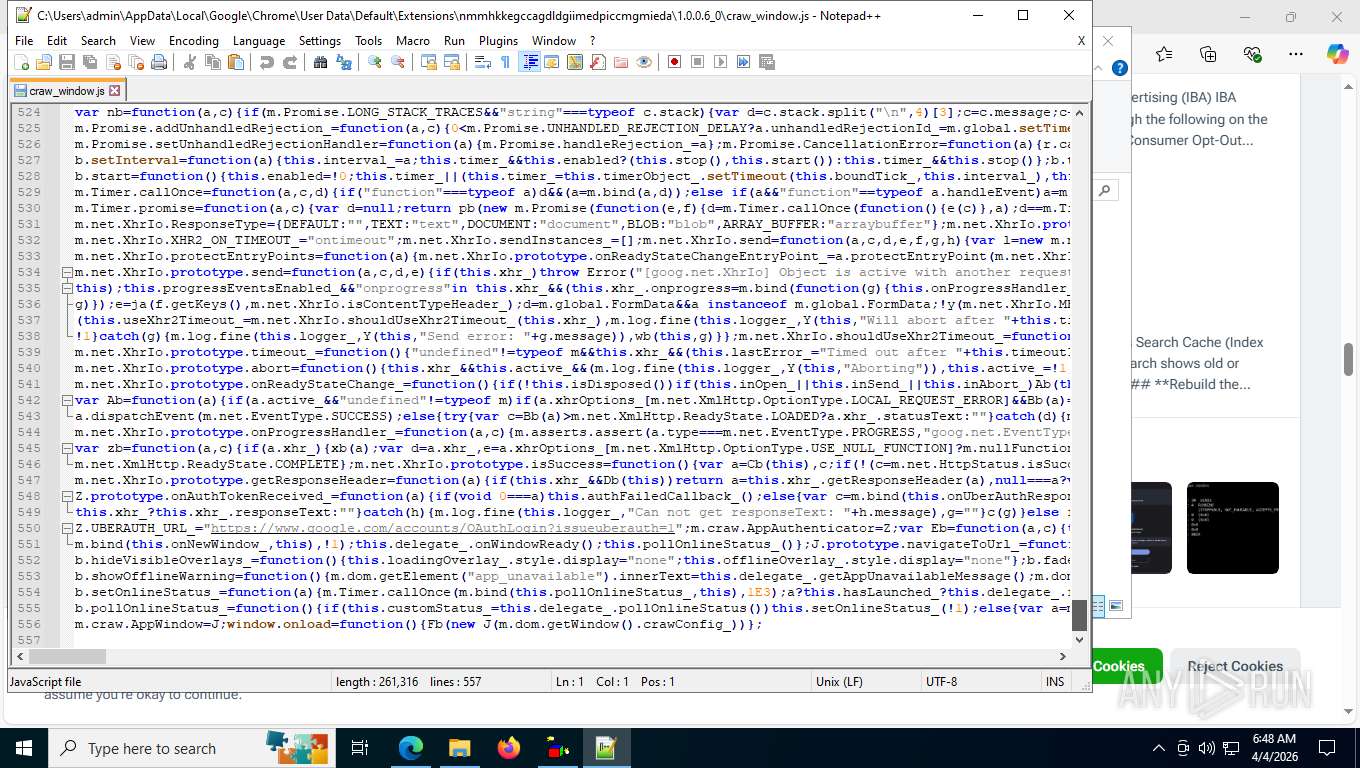Close the craw_window.js tab with red X

[x=114, y=90]
